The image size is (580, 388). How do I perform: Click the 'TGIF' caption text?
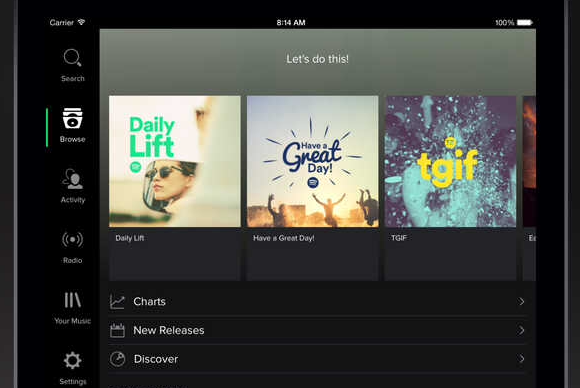click(x=399, y=238)
